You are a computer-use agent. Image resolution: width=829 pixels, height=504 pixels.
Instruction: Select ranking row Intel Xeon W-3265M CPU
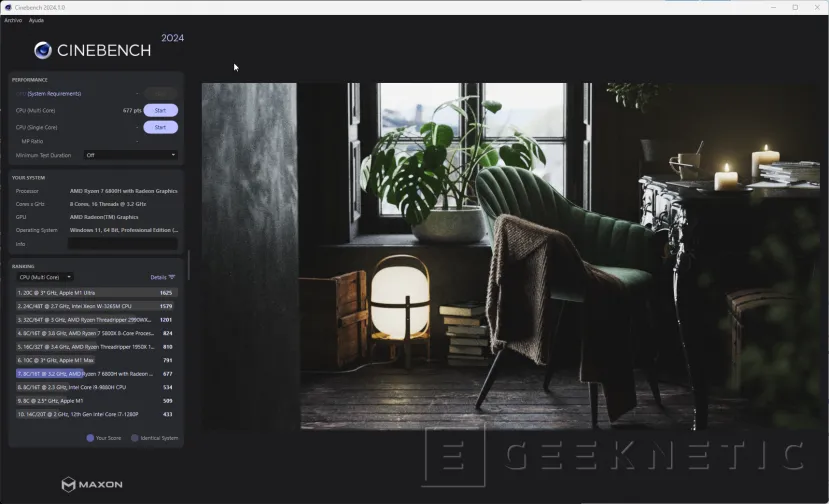click(x=97, y=306)
